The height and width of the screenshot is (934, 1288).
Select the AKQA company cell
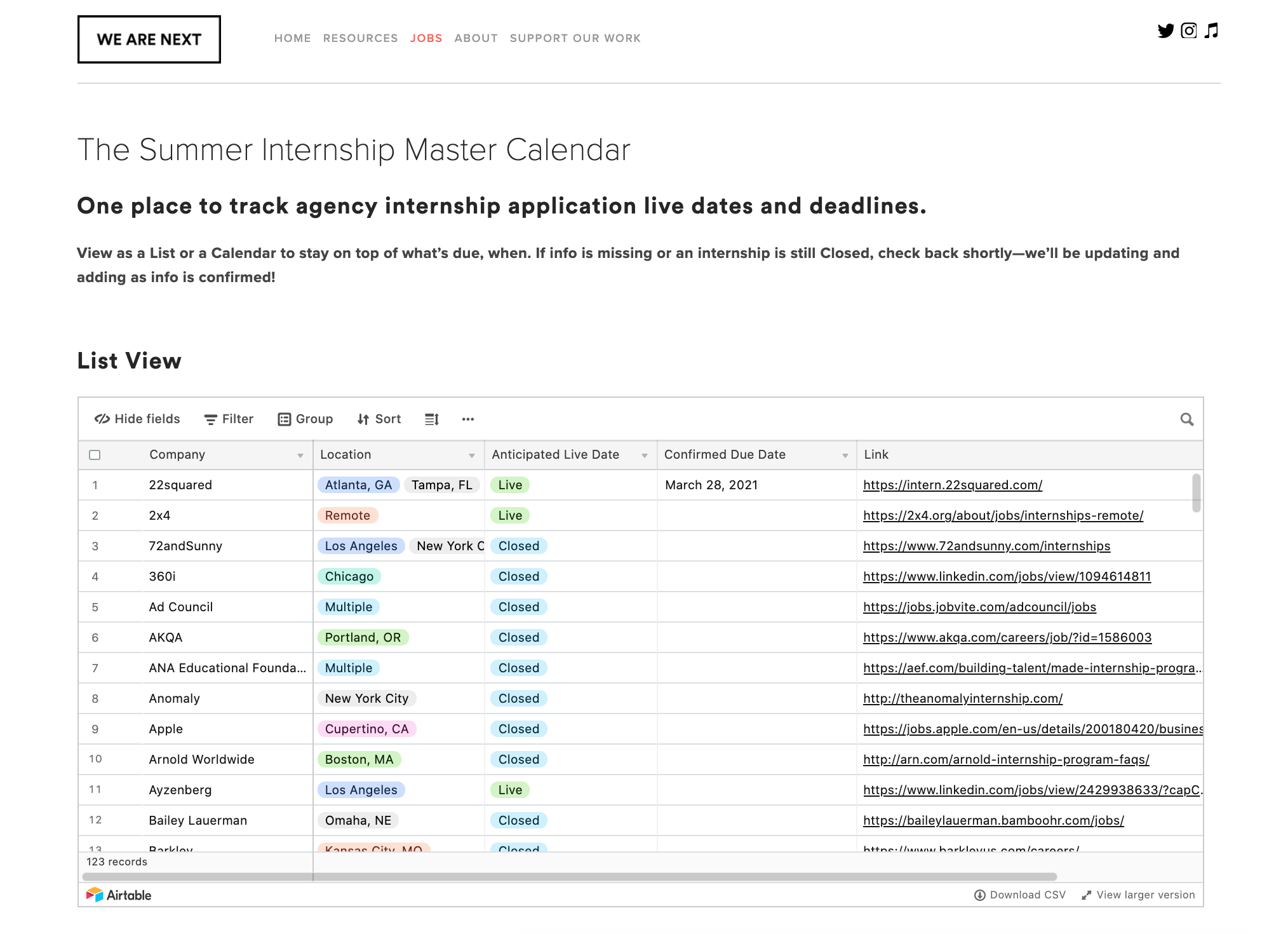tap(227, 637)
